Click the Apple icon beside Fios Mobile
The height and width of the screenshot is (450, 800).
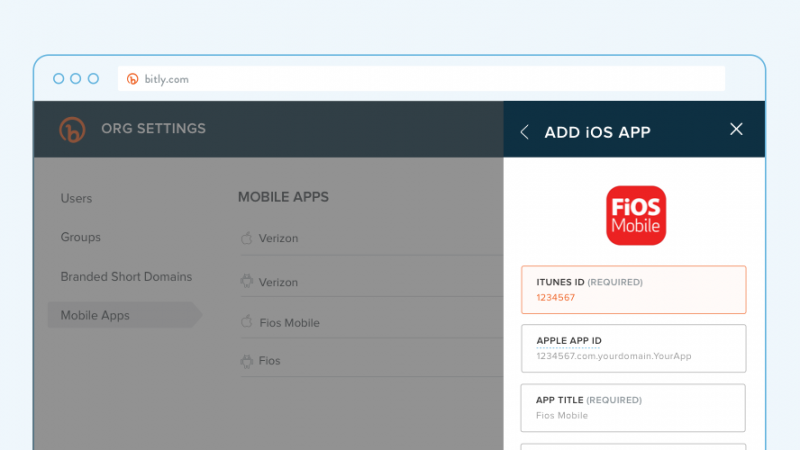point(246,321)
